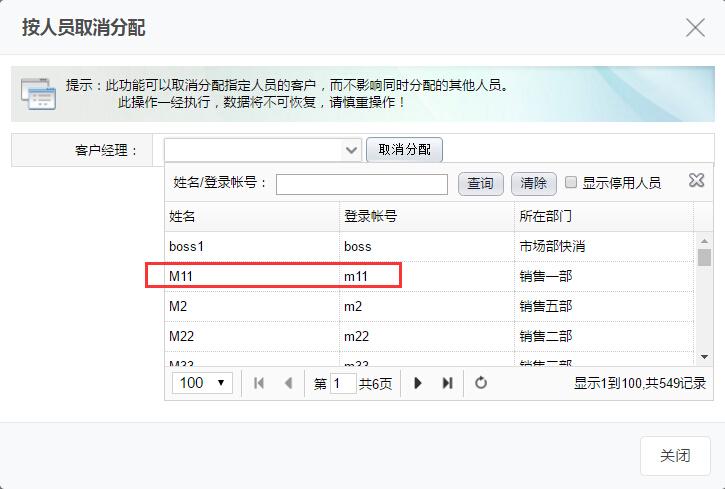Open the page size dropdown showing 100
This screenshot has width=725, height=489.
(203, 383)
